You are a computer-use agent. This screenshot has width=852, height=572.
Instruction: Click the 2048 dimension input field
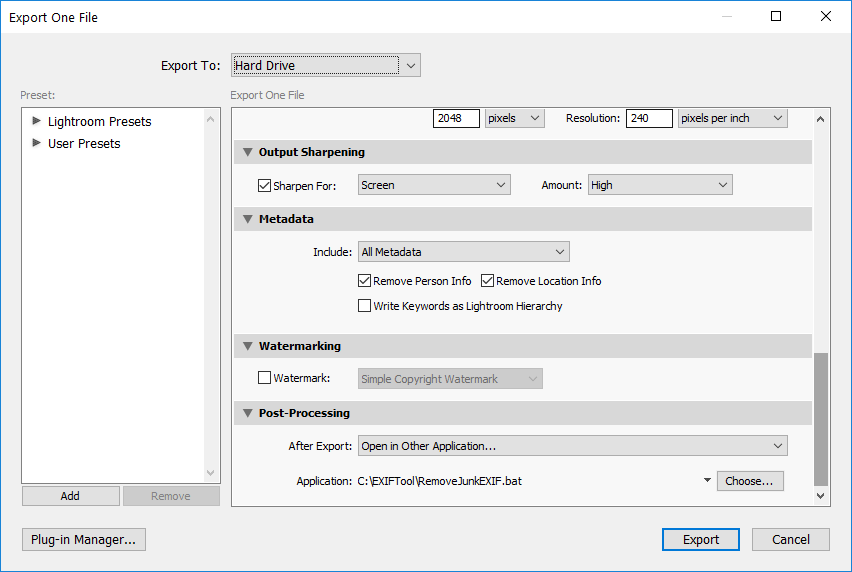point(456,118)
